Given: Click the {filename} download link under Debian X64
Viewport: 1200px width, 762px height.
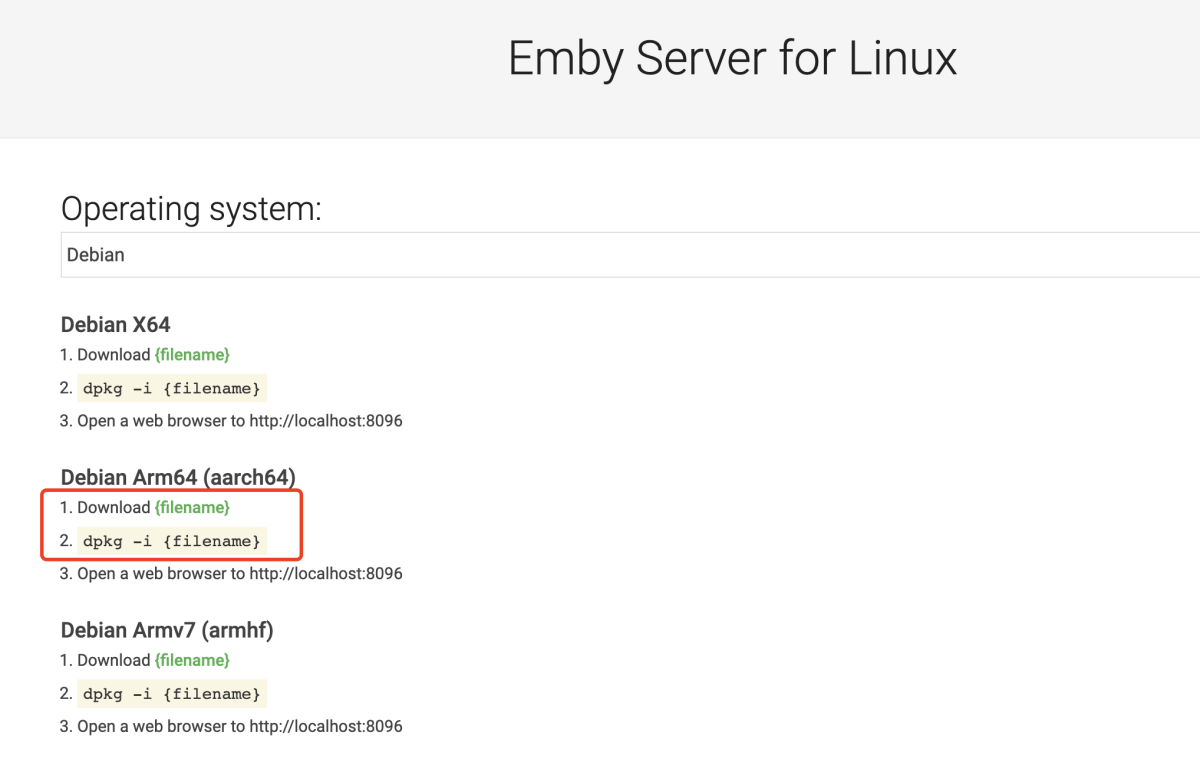Looking at the screenshot, I should point(192,355).
